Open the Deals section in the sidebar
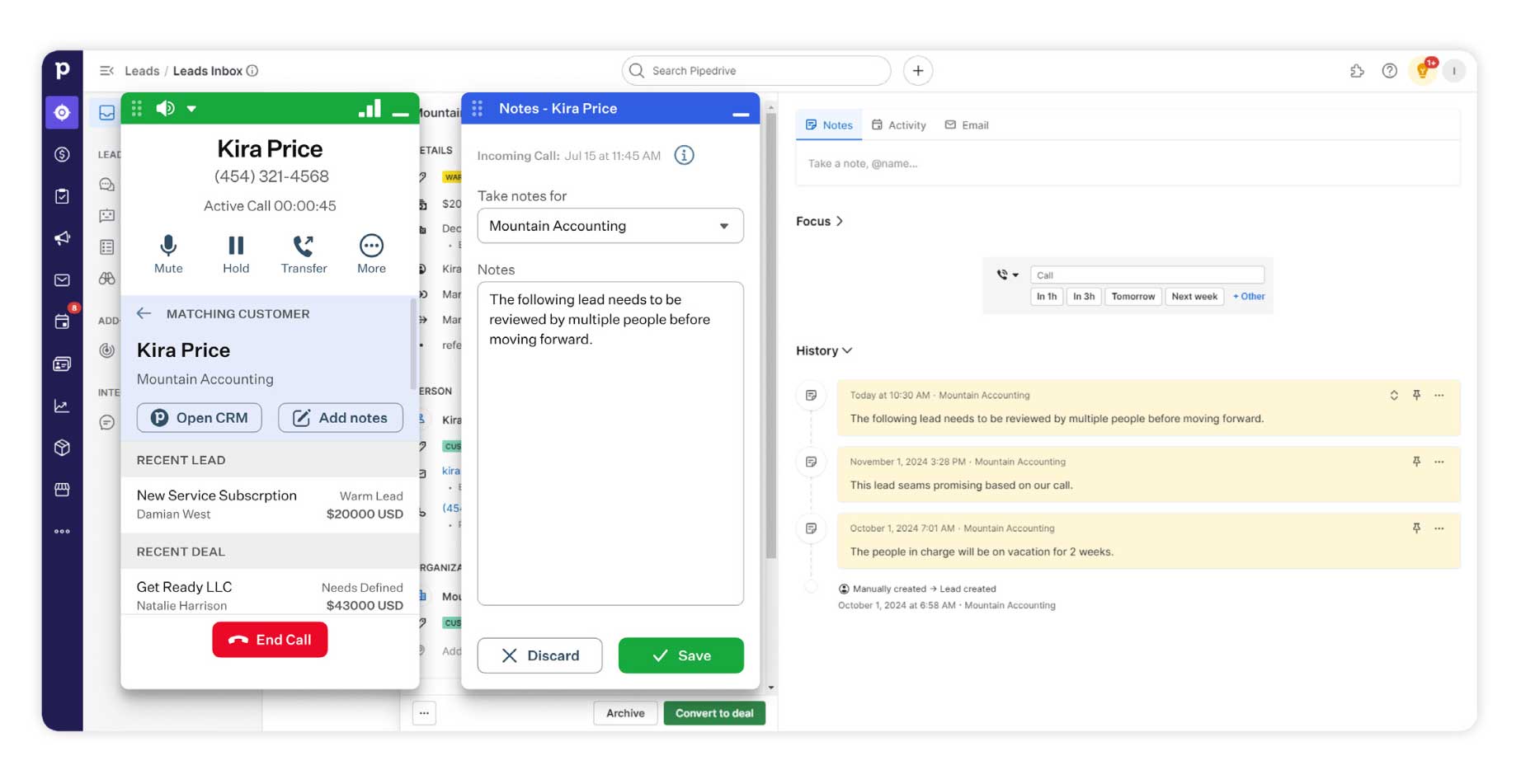 pyautogui.click(x=62, y=154)
